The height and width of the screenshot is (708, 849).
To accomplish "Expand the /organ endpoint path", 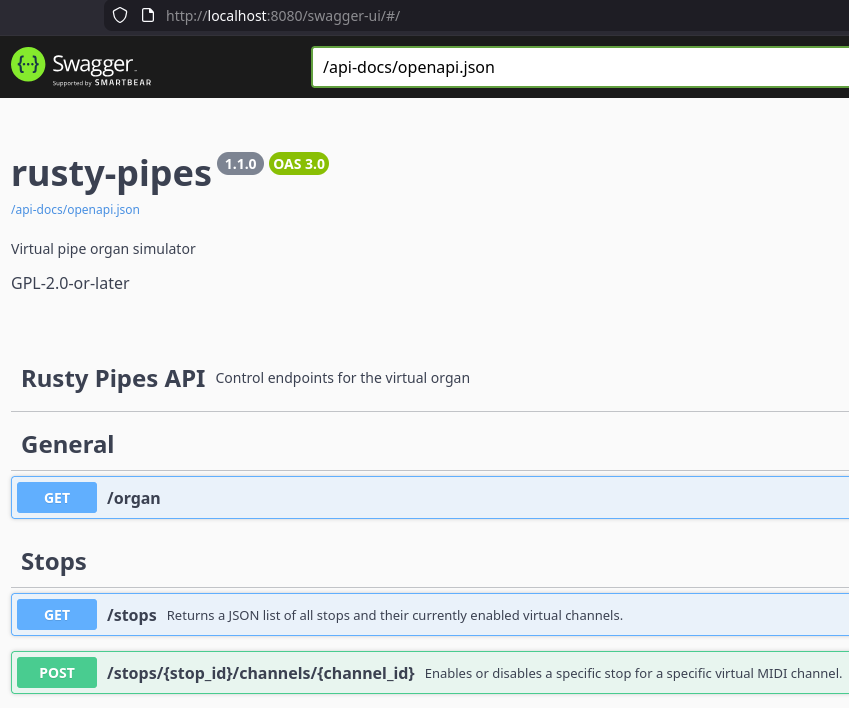I will (134, 498).
